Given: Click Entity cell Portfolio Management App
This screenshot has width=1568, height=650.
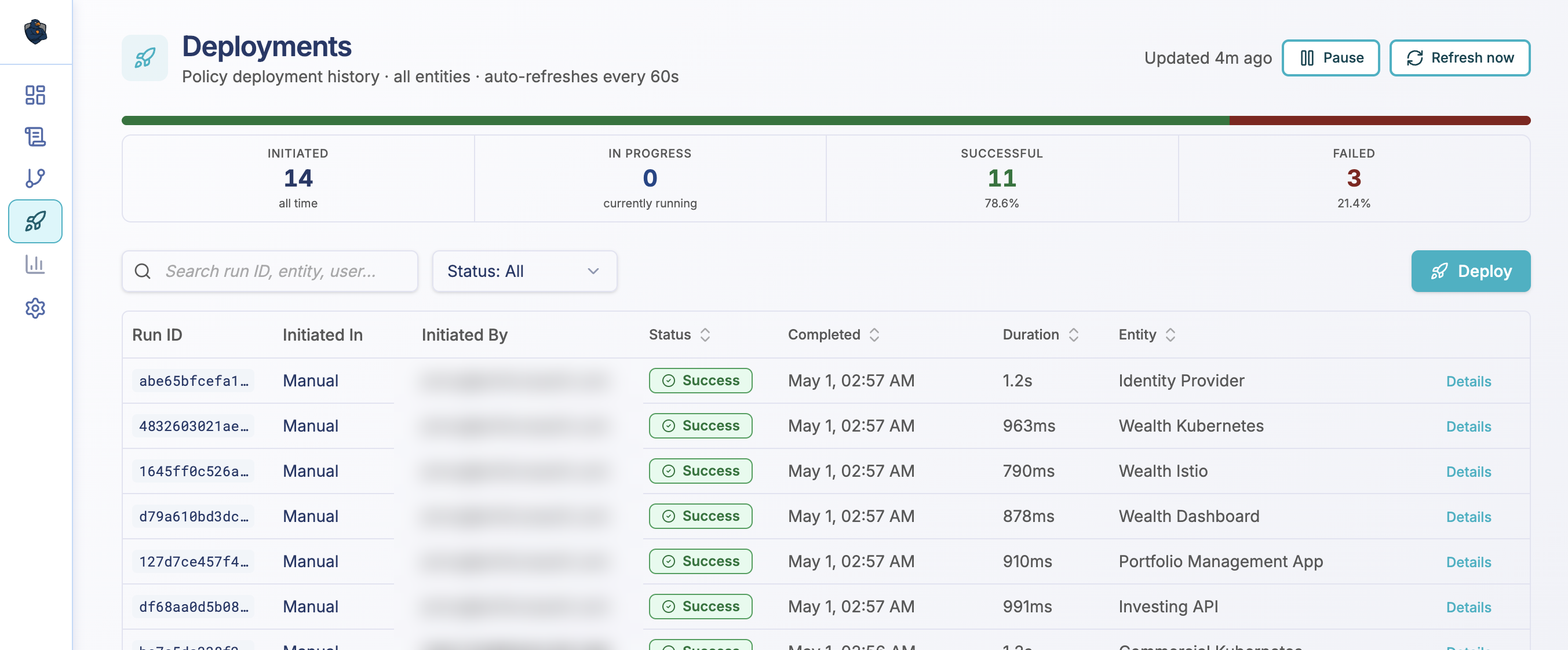Looking at the screenshot, I should 1220,561.
